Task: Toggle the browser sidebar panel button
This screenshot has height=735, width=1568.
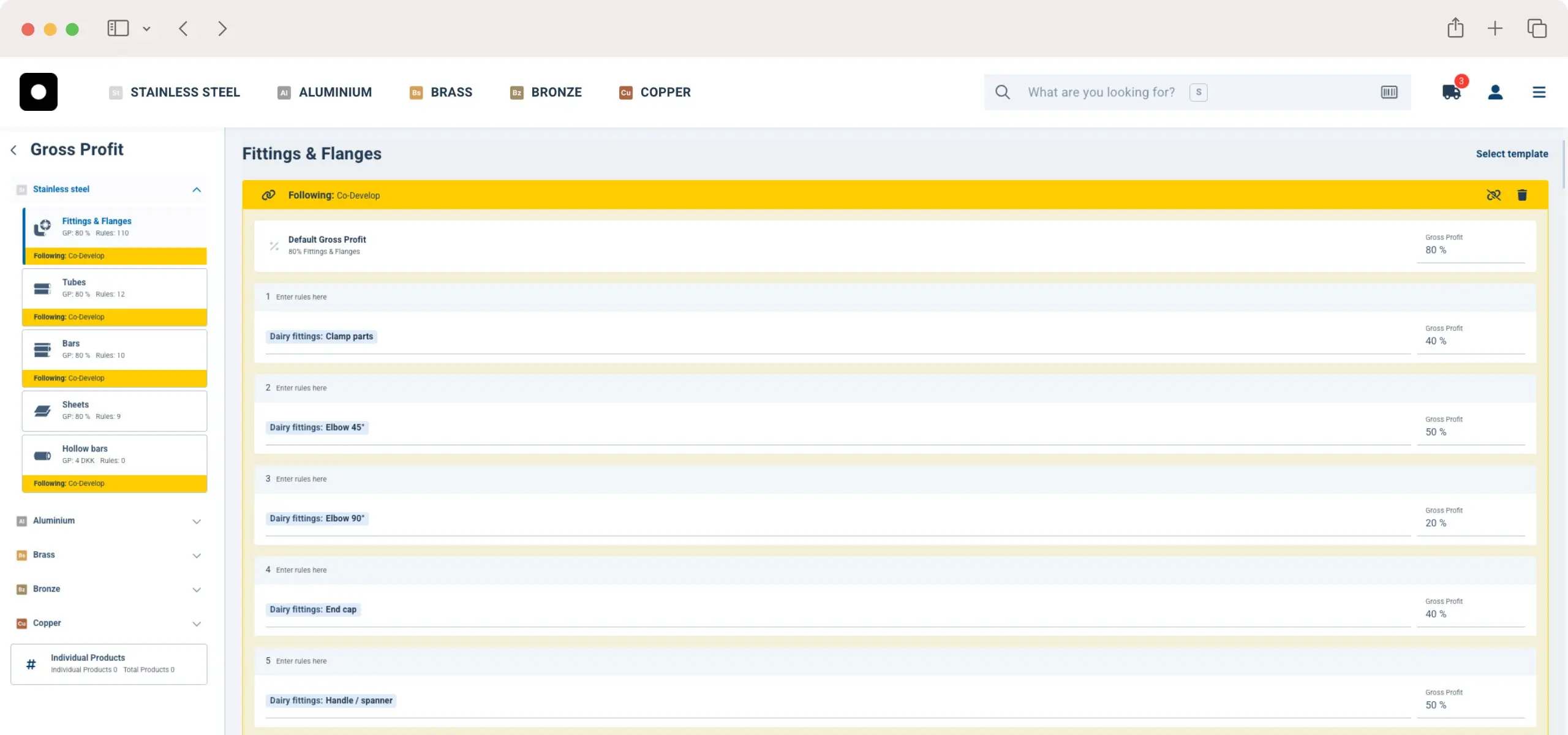Action: pos(118,28)
